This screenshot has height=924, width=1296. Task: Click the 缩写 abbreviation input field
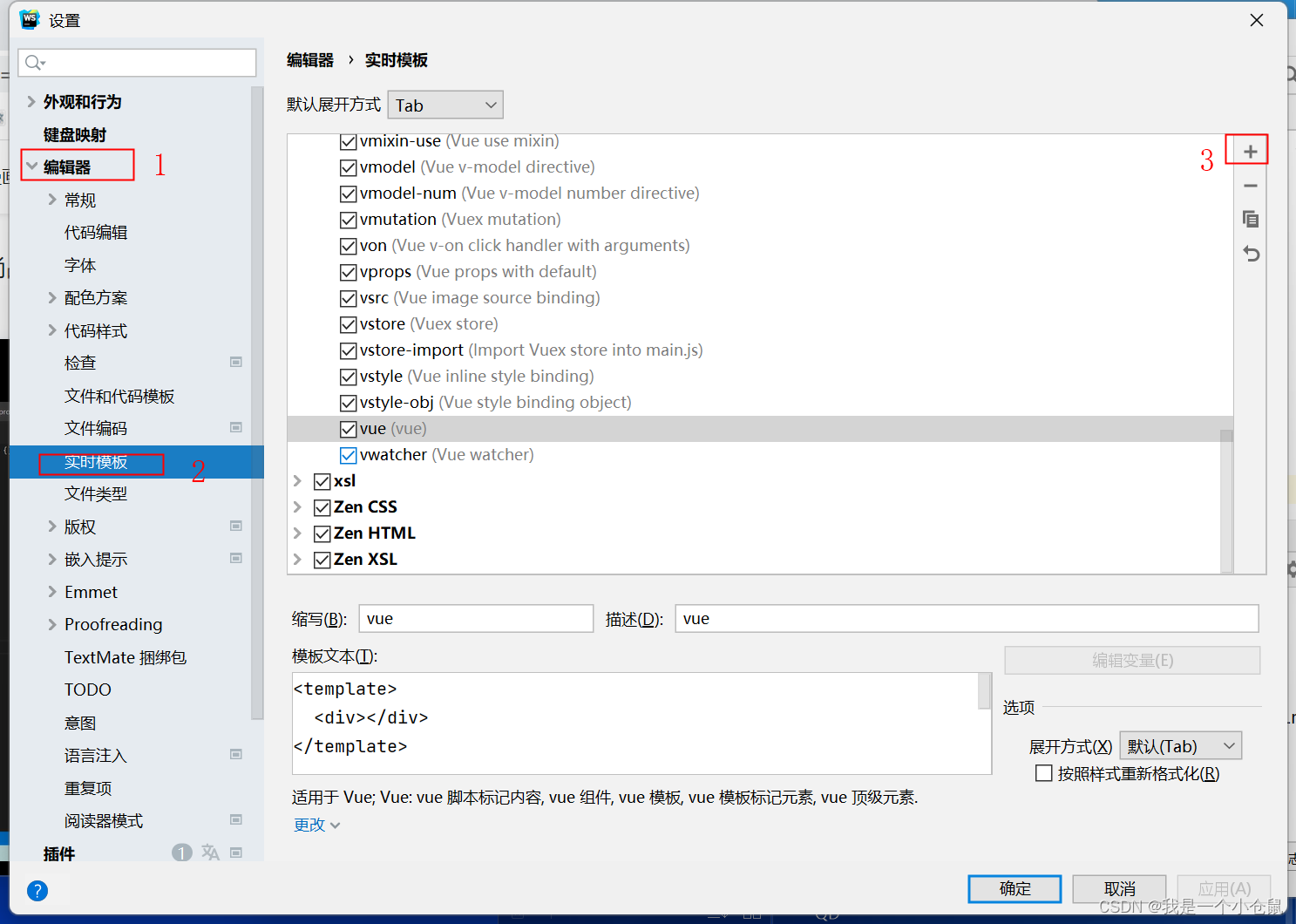476,619
